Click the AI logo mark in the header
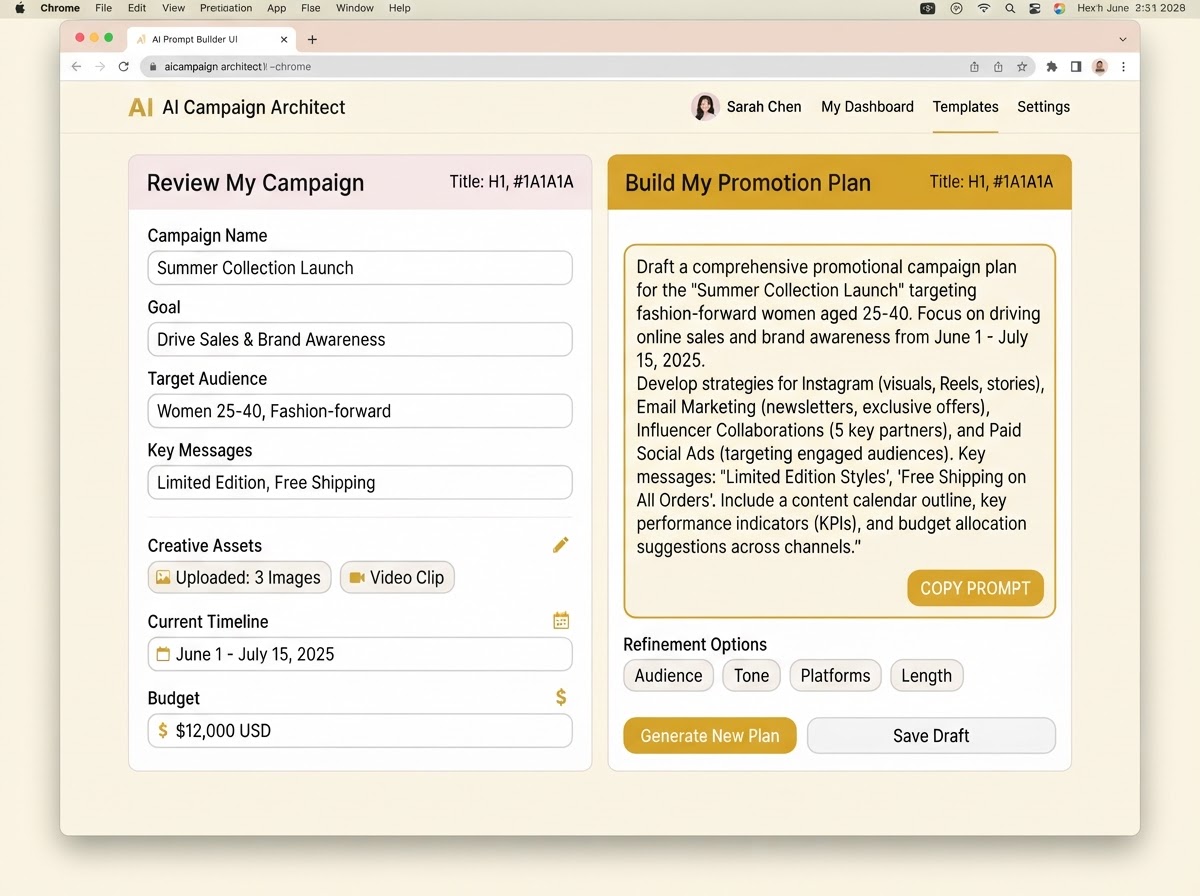 pyautogui.click(x=141, y=107)
